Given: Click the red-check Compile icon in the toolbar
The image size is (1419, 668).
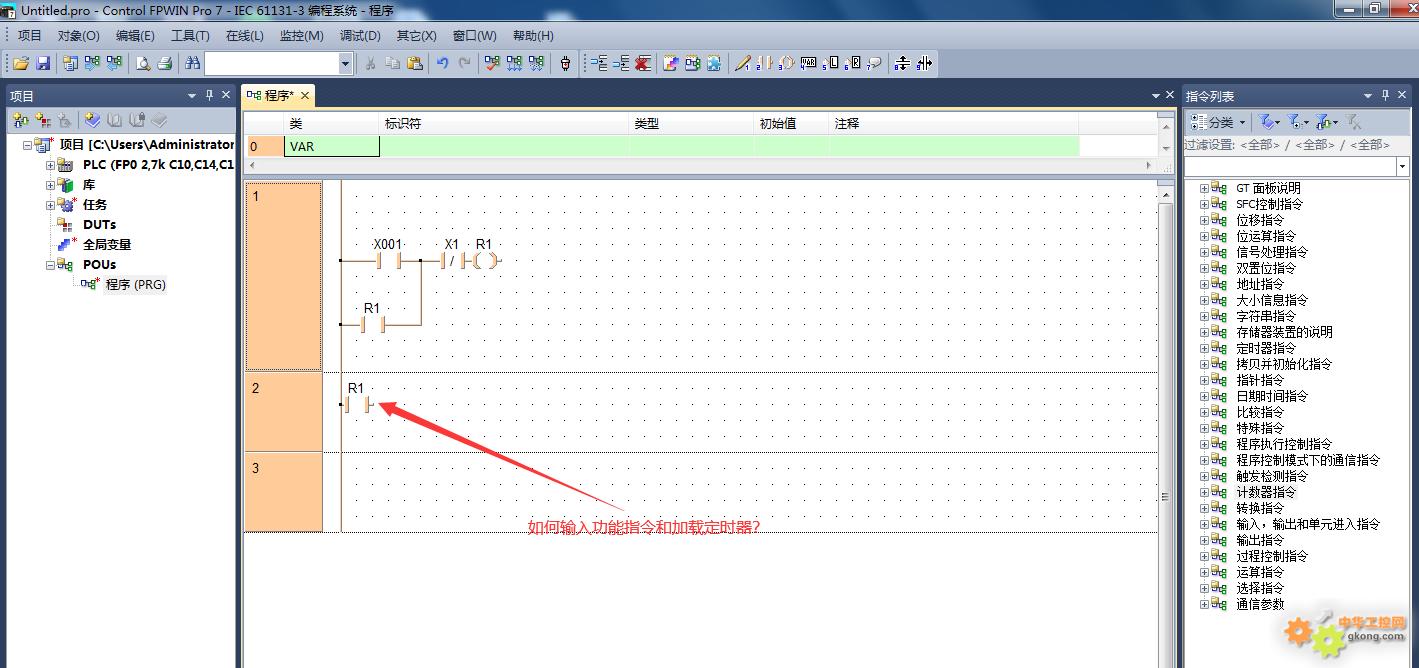Looking at the screenshot, I should [492, 63].
